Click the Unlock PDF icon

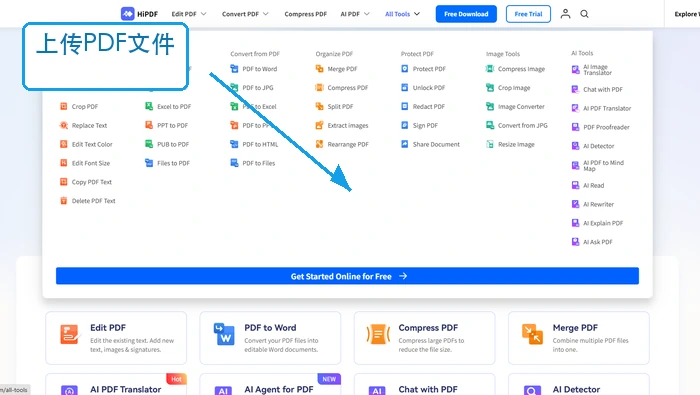[x=404, y=87]
